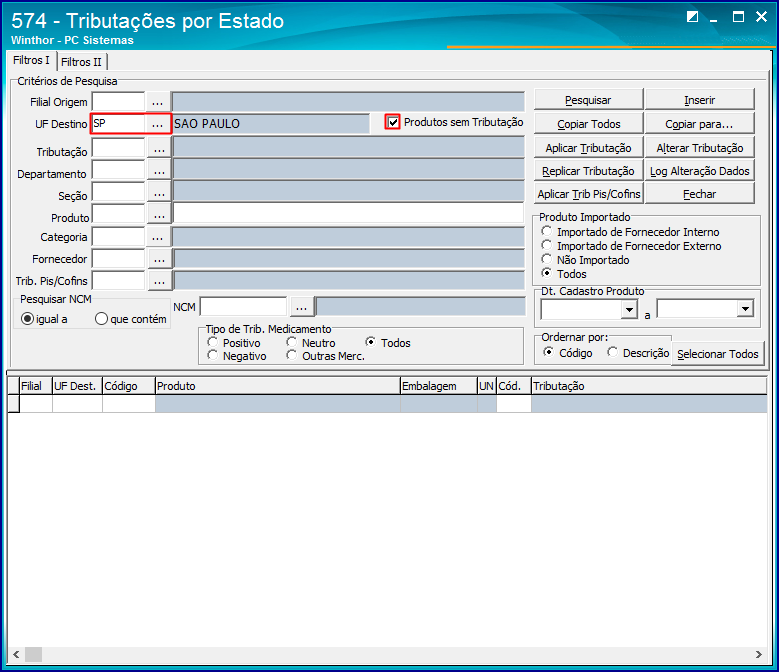Open Departamento lookup ellipsis button

point(159,171)
